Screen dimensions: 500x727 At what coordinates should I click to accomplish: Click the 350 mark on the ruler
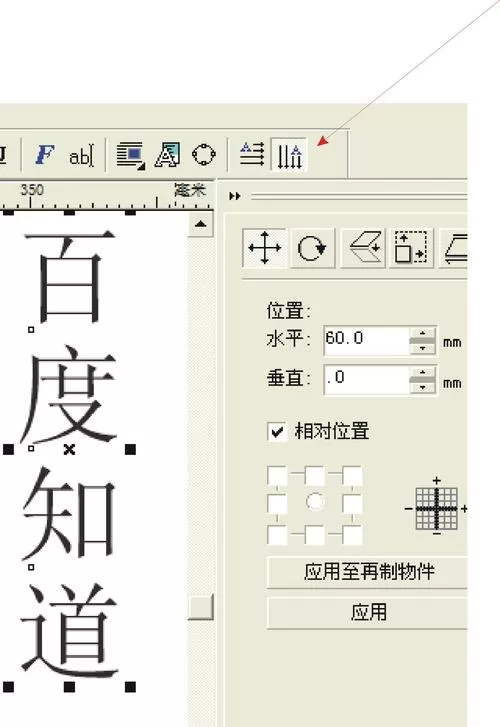(x=32, y=189)
